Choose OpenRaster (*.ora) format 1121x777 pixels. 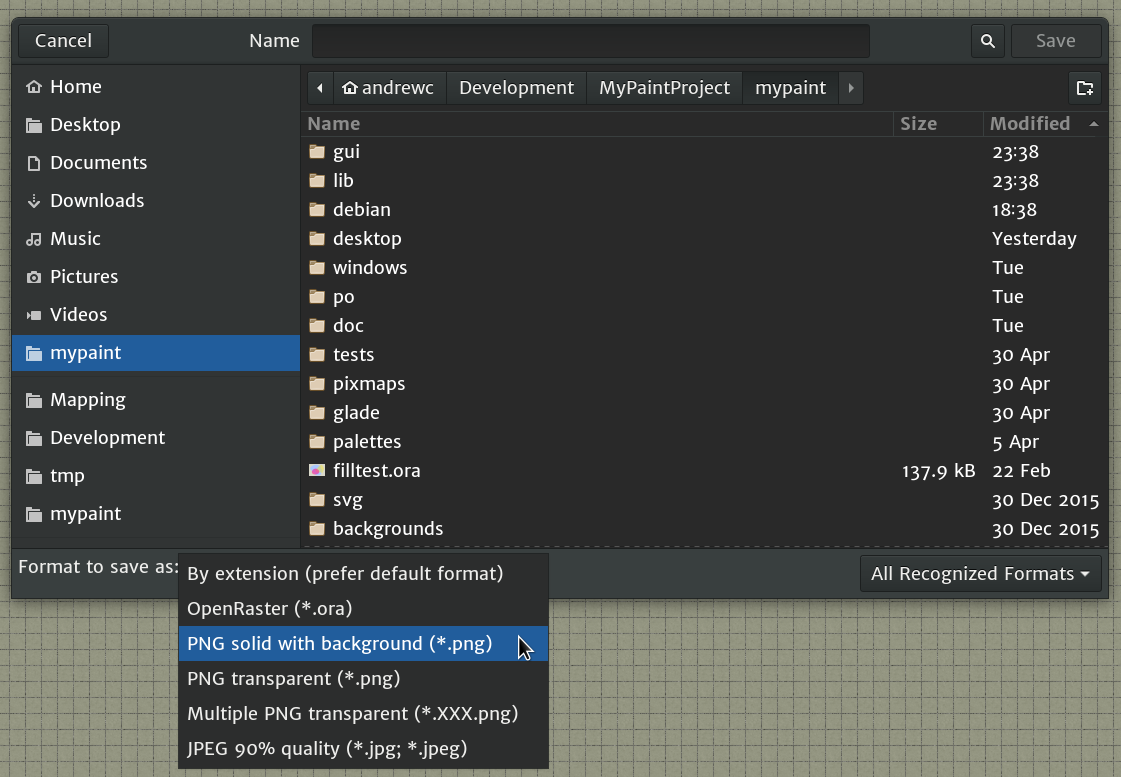point(363,608)
